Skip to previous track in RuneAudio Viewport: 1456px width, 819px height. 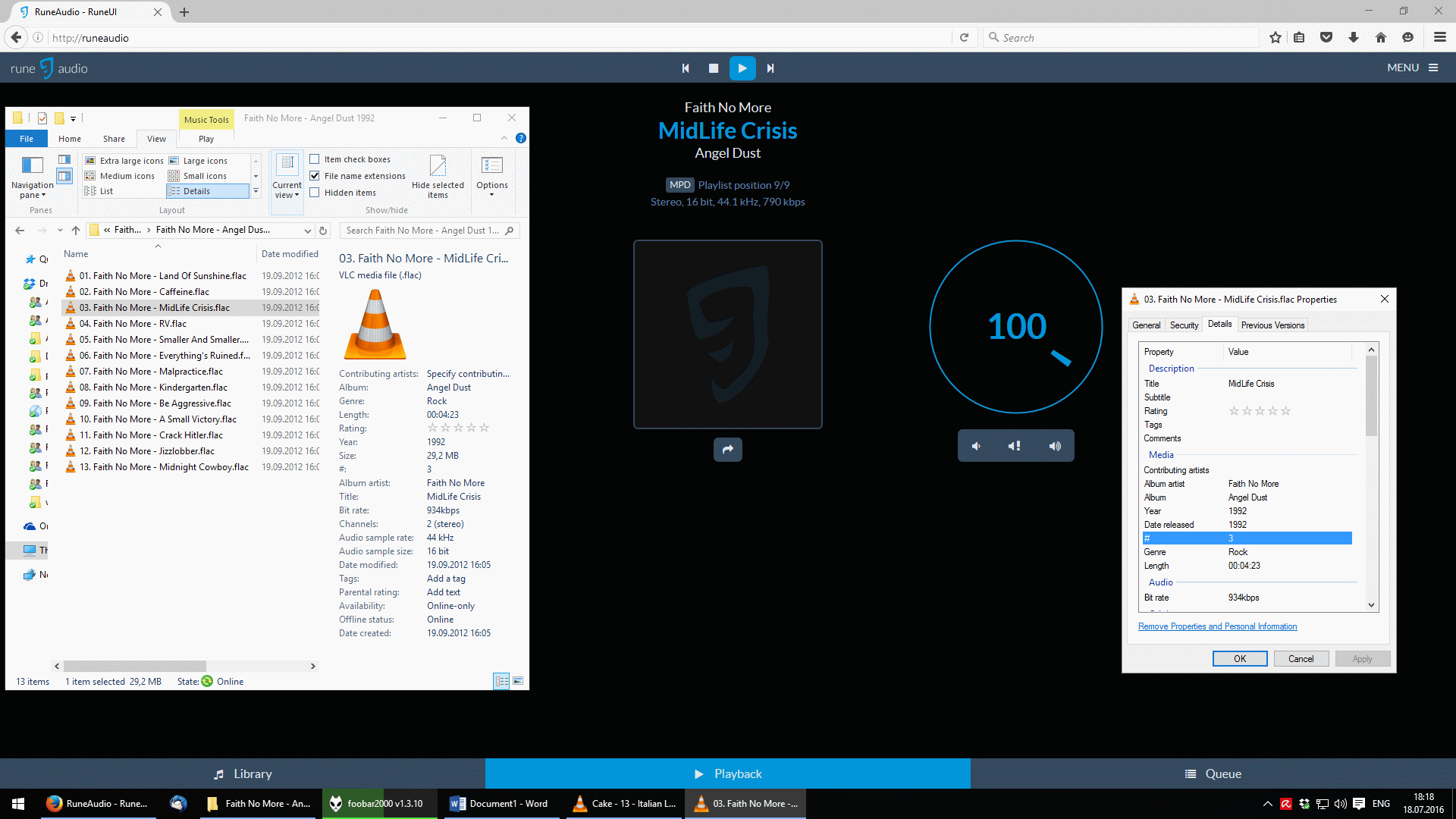(686, 68)
